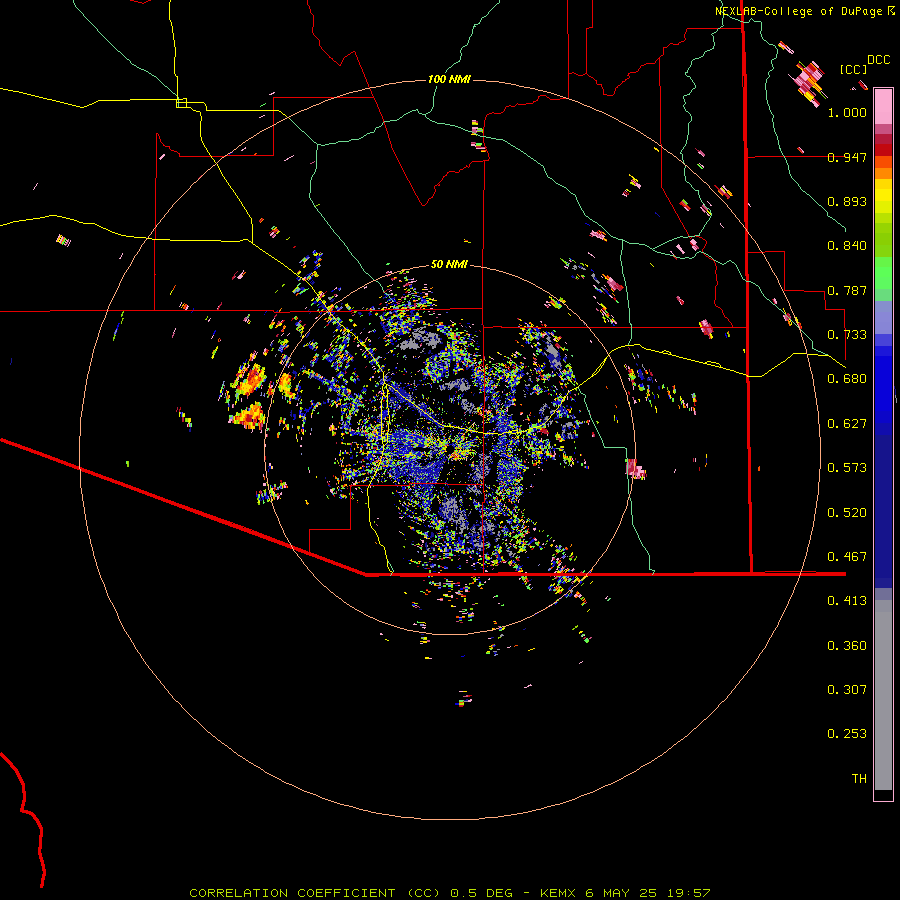
Task: Click the 0.787 scale value
Action: coord(847,290)
